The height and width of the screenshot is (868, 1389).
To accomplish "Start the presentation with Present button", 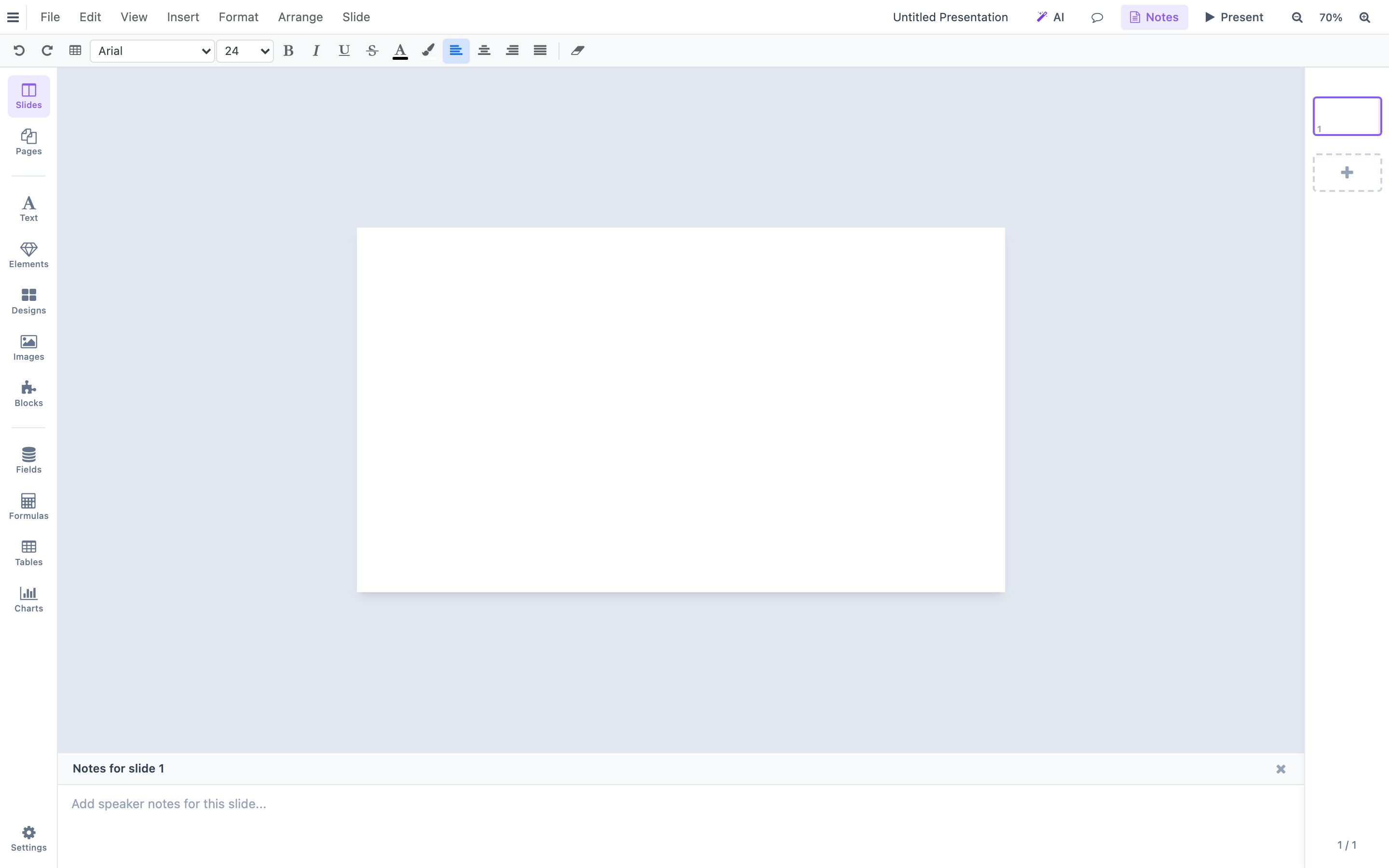I will coord(1233,17).
